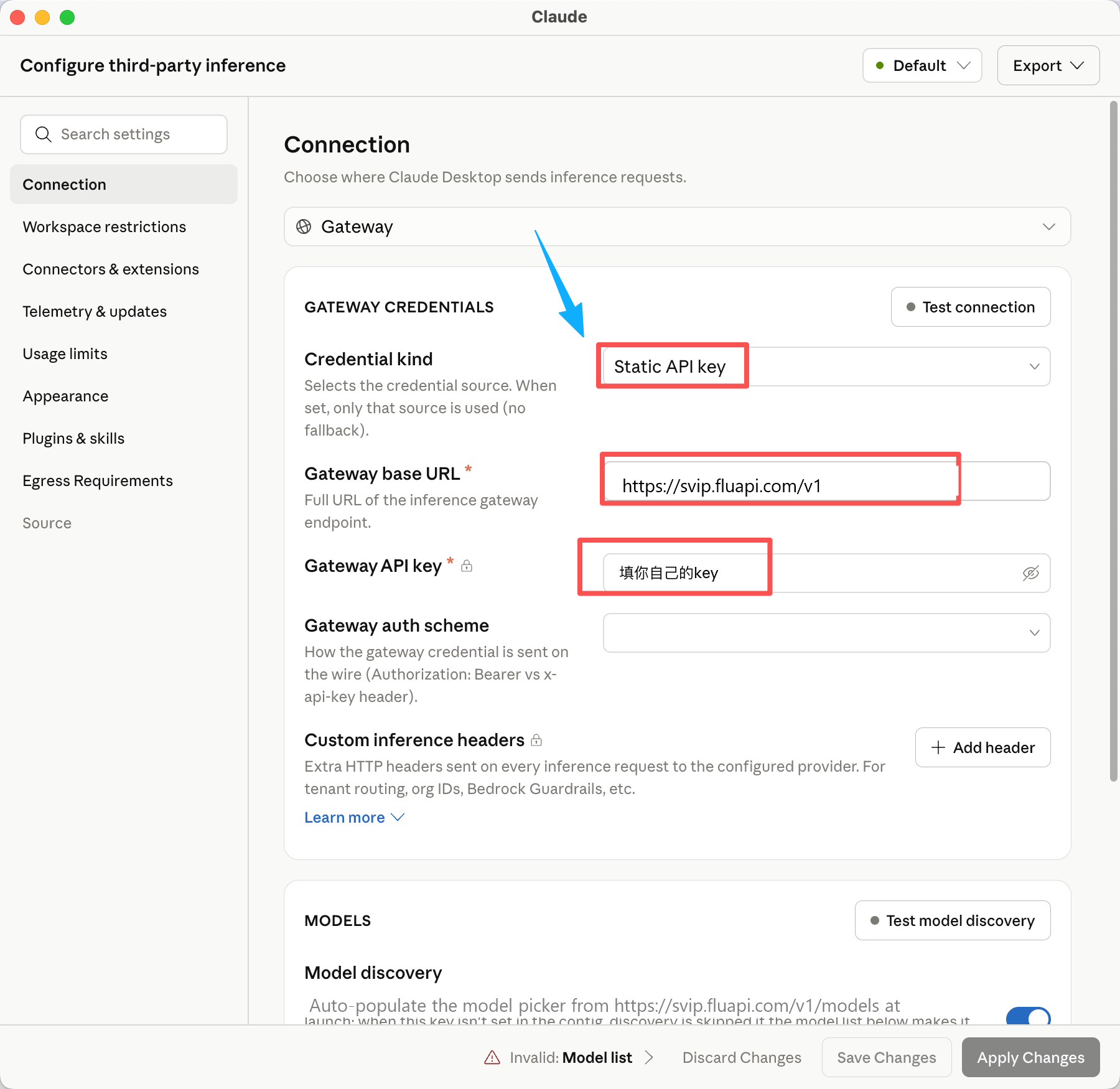Open Appearance settings
The image size is (1120, 1089).
124,396
